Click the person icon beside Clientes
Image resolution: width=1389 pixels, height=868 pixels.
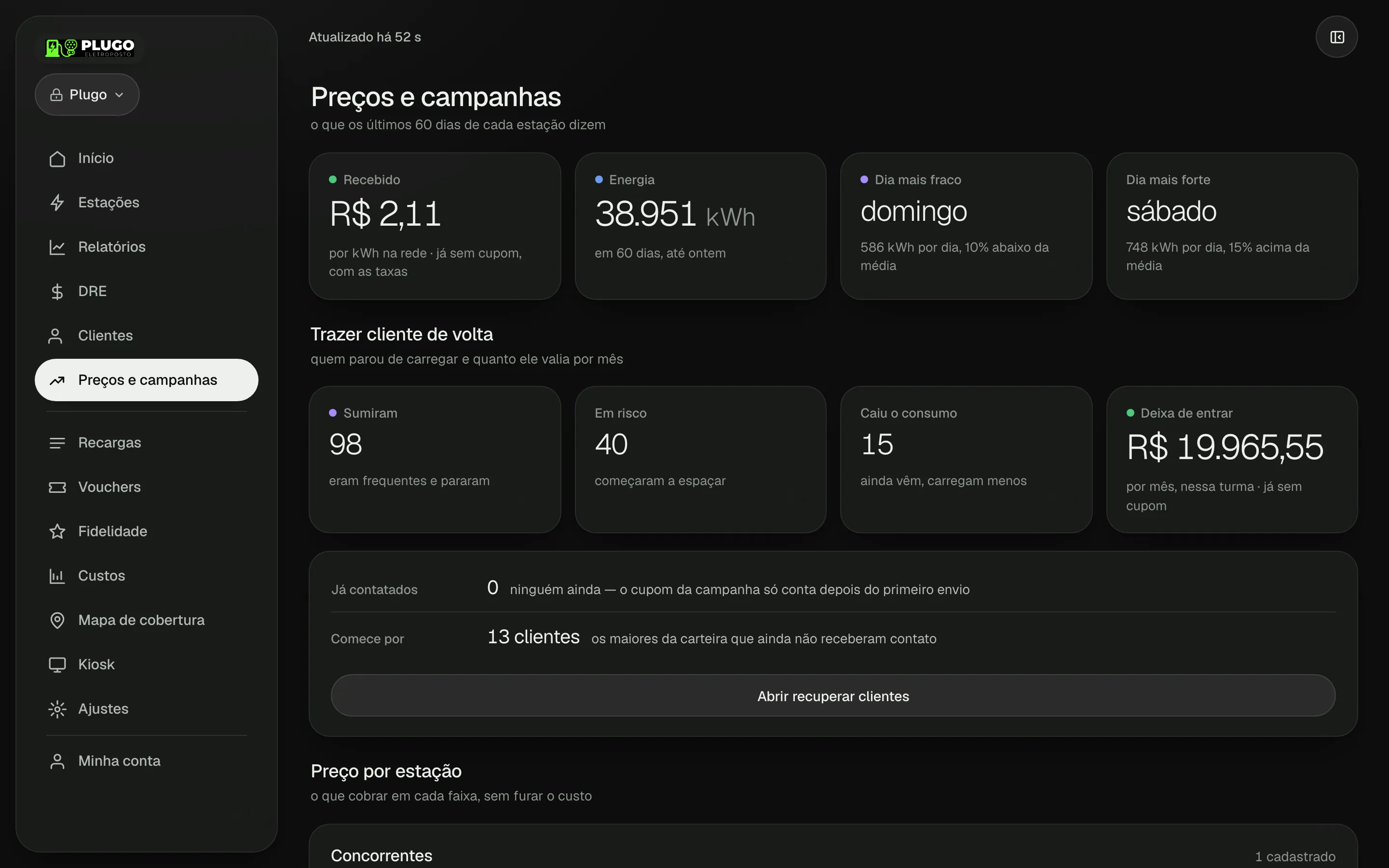click(x=55, y=336)
